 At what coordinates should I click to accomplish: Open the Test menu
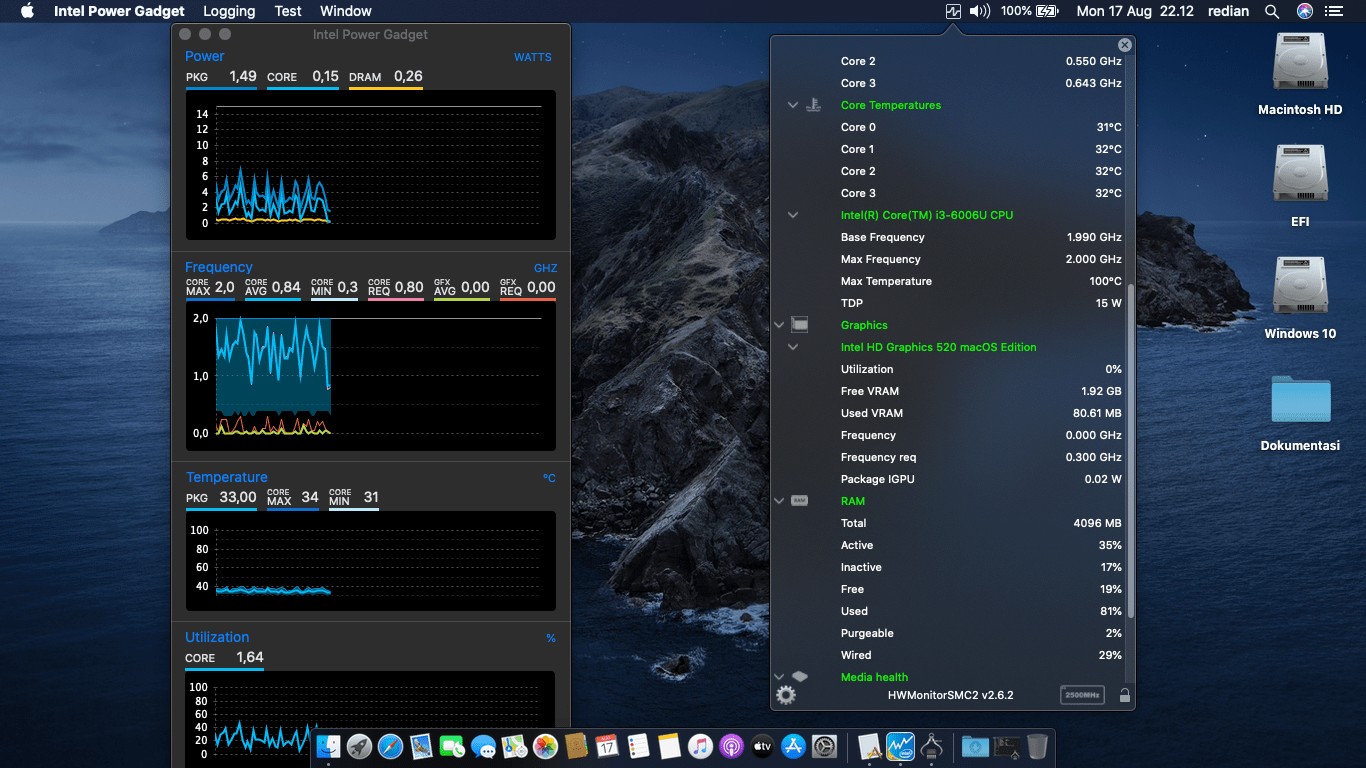288,11
